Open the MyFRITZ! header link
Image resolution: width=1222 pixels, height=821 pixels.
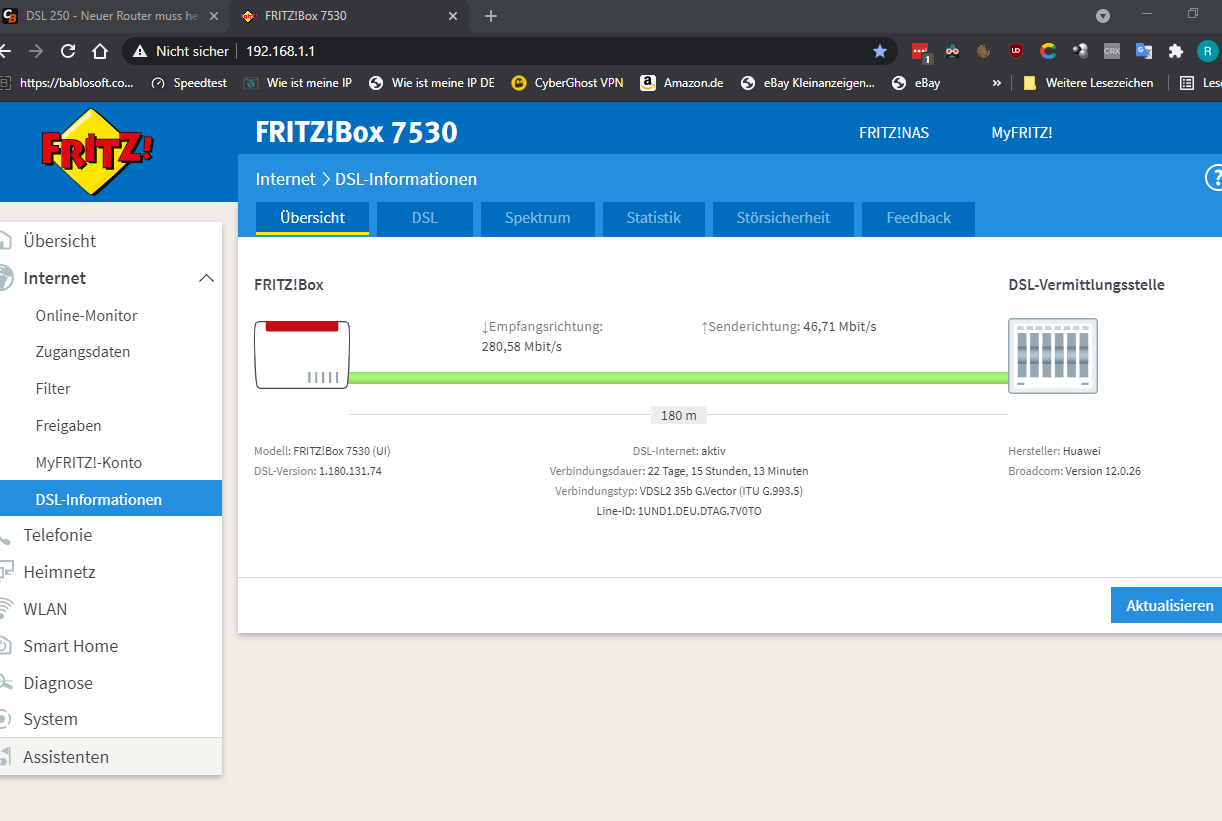point(1022,132)
